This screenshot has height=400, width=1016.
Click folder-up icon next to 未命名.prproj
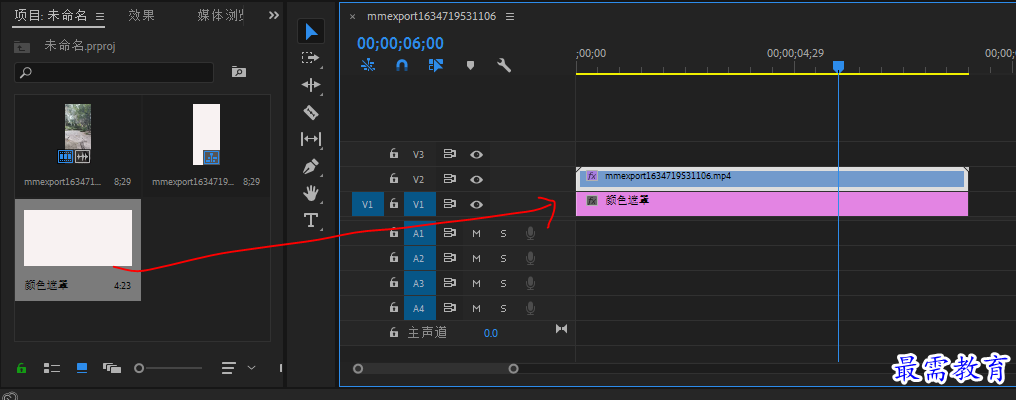click(23, 47)
